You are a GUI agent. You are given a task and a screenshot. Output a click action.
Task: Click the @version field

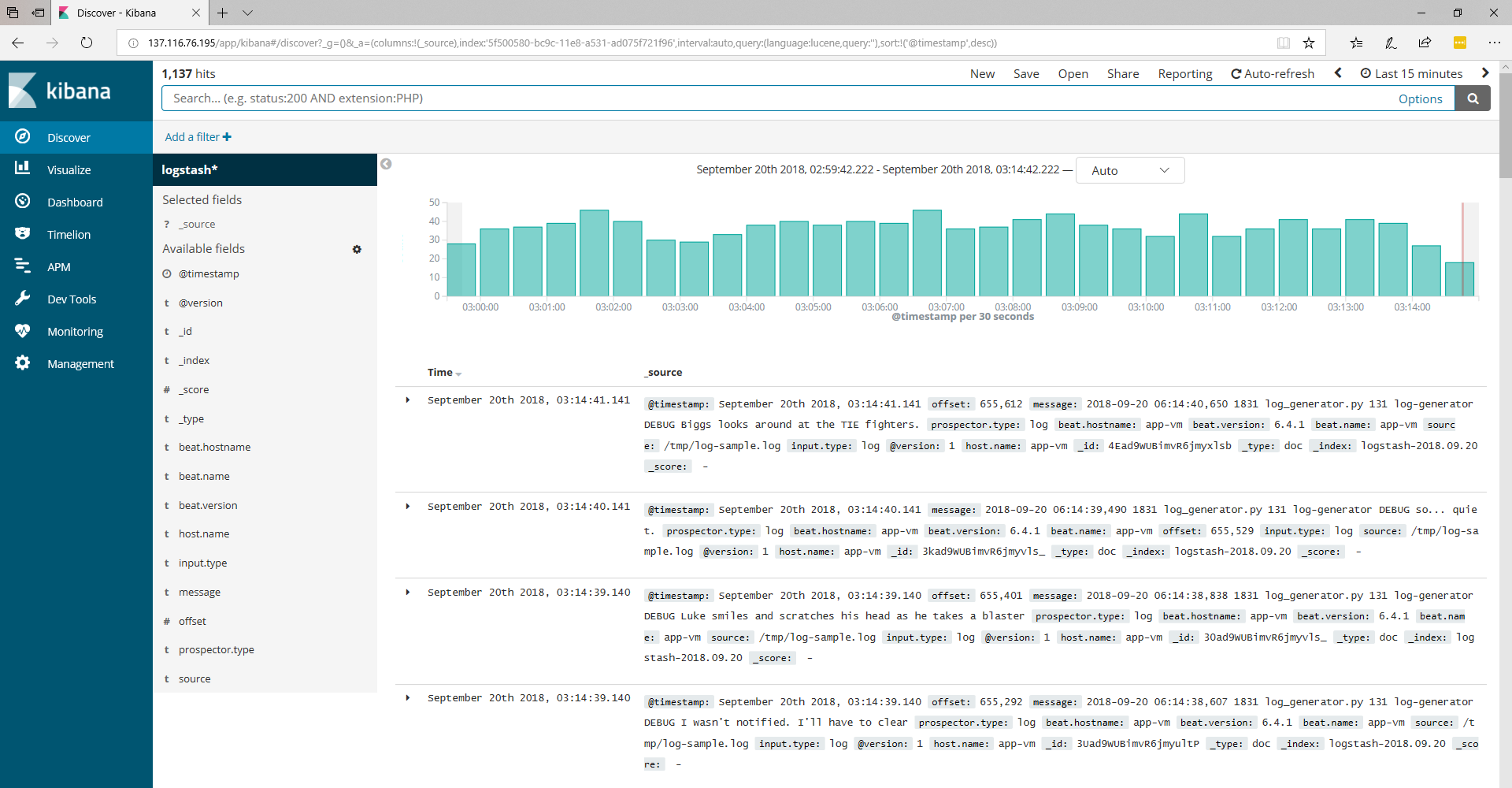[201, 303]
